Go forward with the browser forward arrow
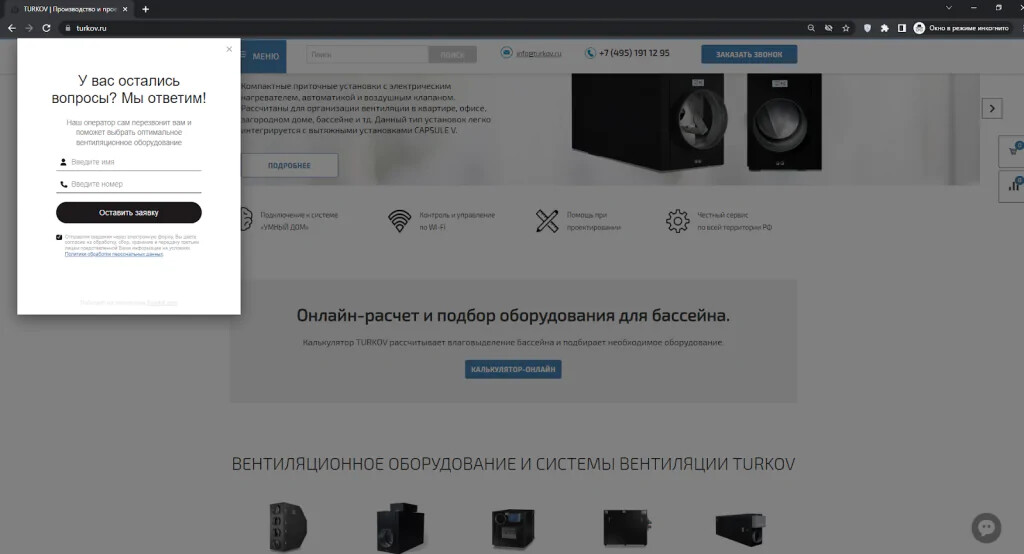This screenshot has height=554, width=1024. [29, 28]
